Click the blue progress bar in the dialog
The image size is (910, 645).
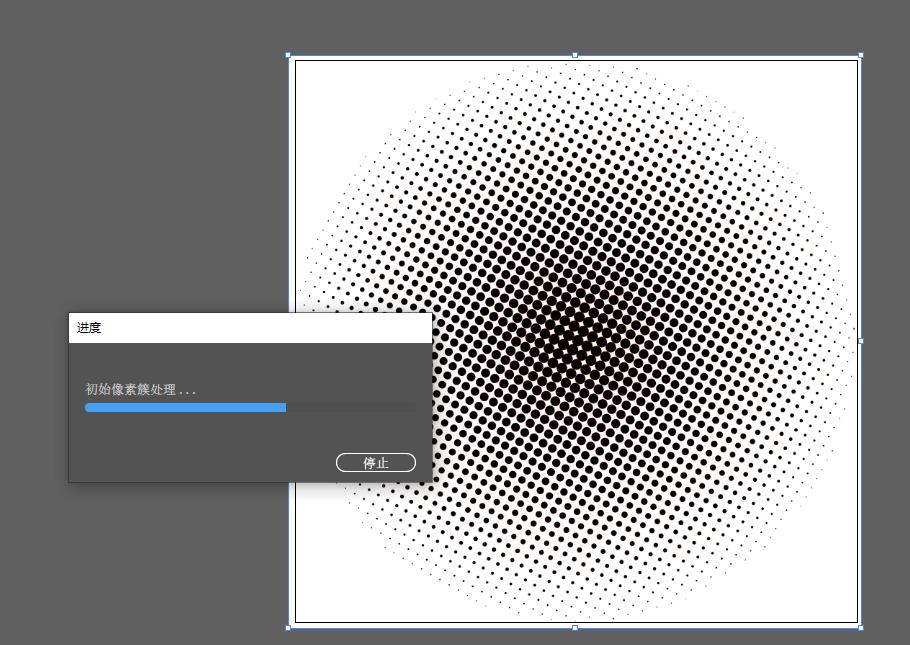250,408
